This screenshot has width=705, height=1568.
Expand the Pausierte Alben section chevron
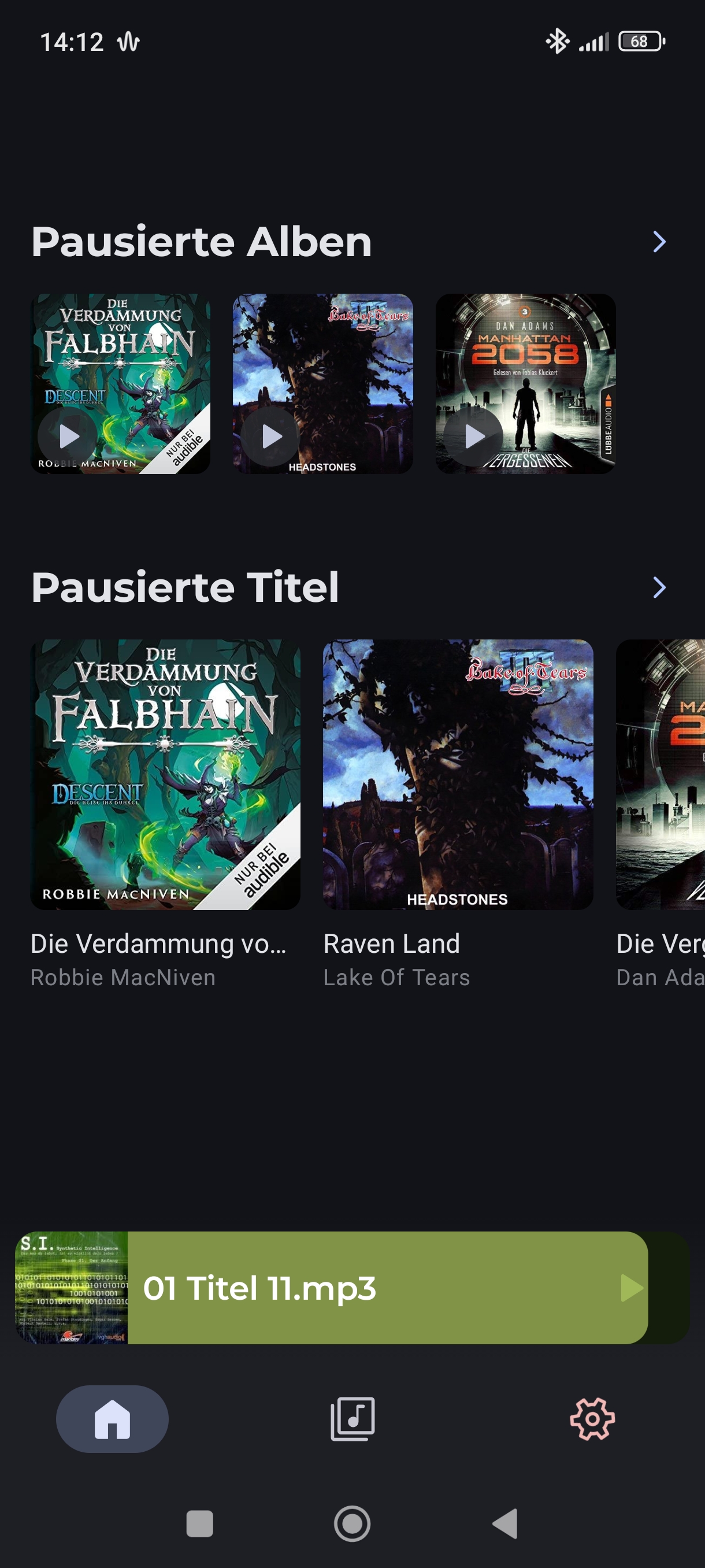[659, 242]
